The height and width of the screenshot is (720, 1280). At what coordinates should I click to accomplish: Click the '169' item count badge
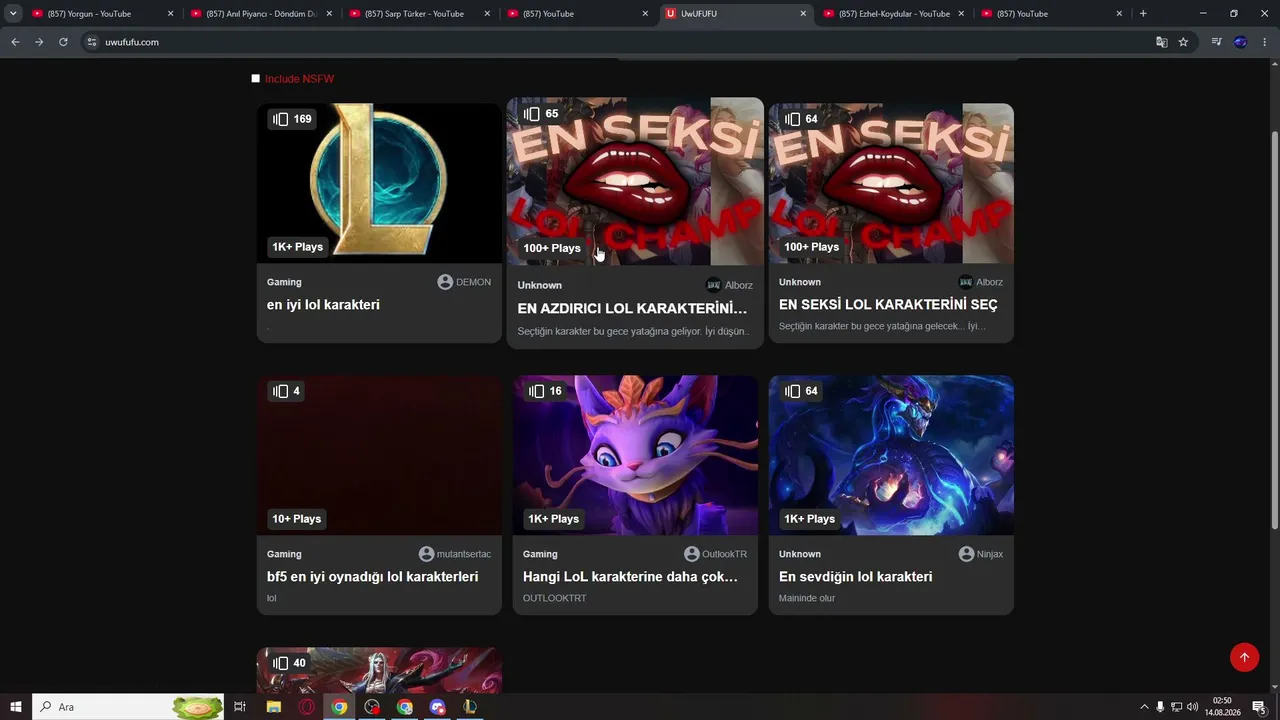point(292,119)
